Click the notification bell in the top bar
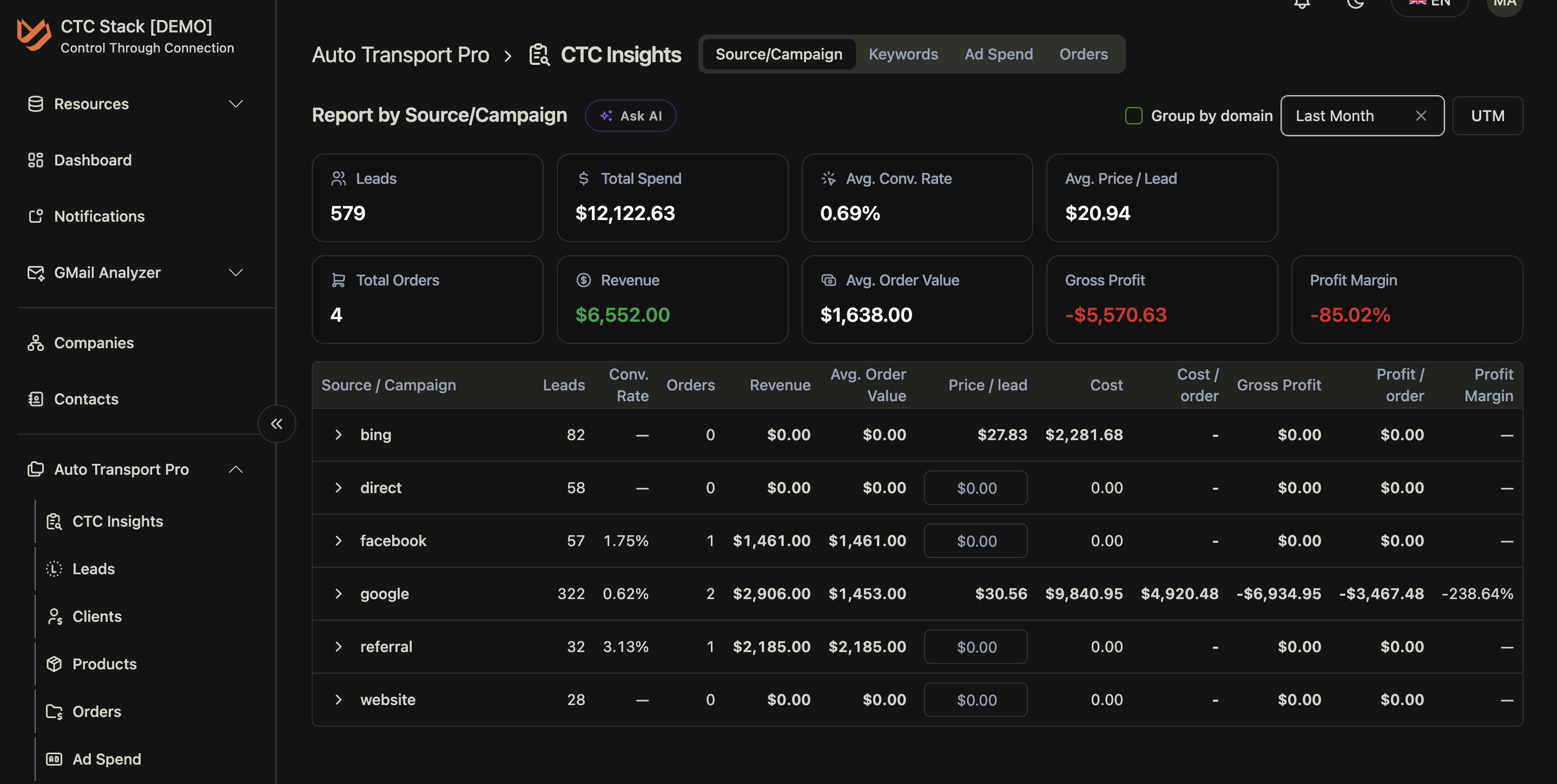The height and width of the screenshot is (784, 1557). (1303, 5)
